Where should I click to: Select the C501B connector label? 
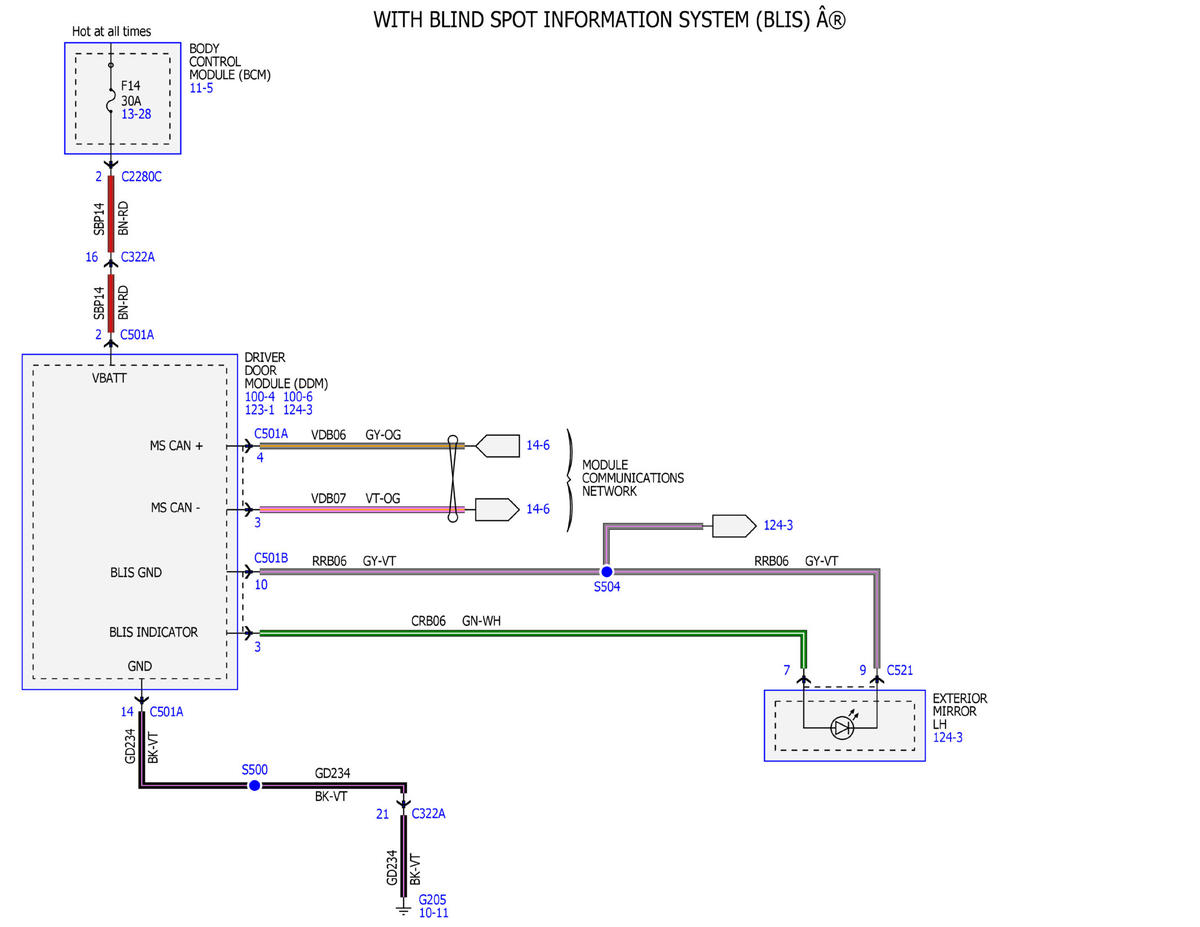(271, 558)
